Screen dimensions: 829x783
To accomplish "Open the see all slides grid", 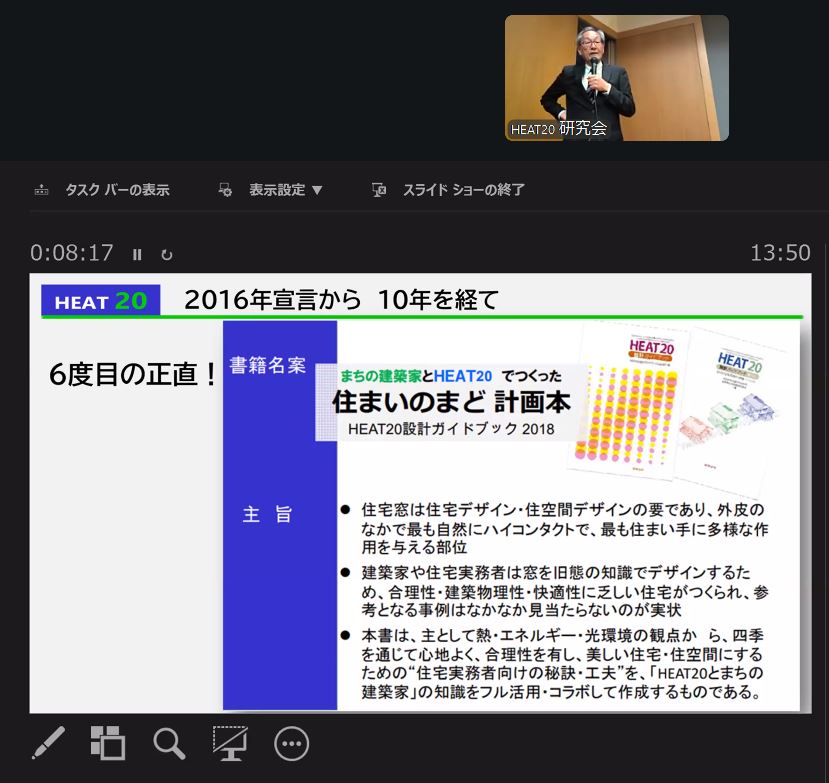I will [x=108, y=743].
